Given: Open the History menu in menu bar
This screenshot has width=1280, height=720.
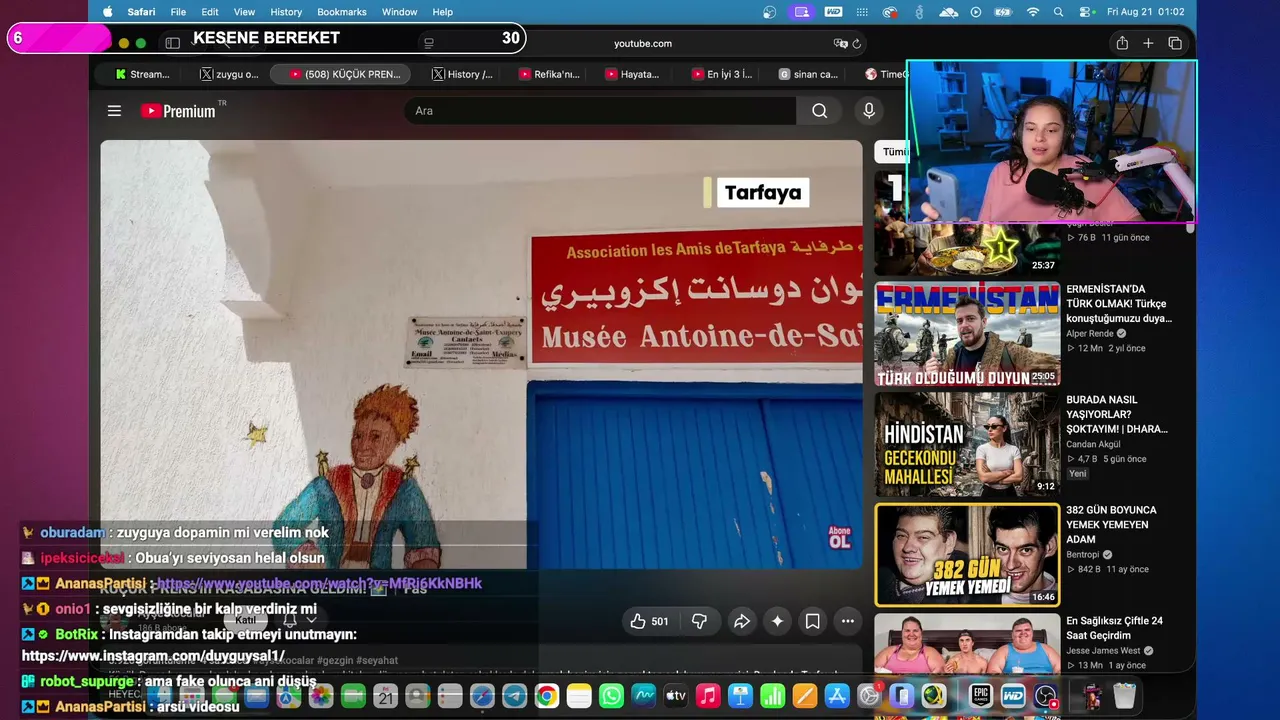Looking at the screenshot, I should click(x=286, y=12).
